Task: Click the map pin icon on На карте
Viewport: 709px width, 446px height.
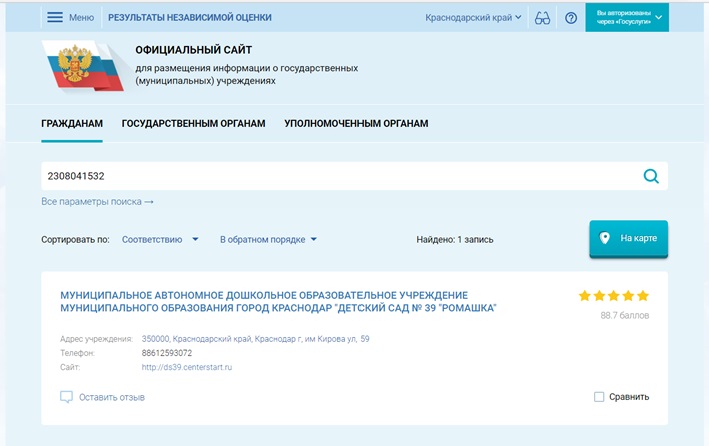Action: click(605, 238)
